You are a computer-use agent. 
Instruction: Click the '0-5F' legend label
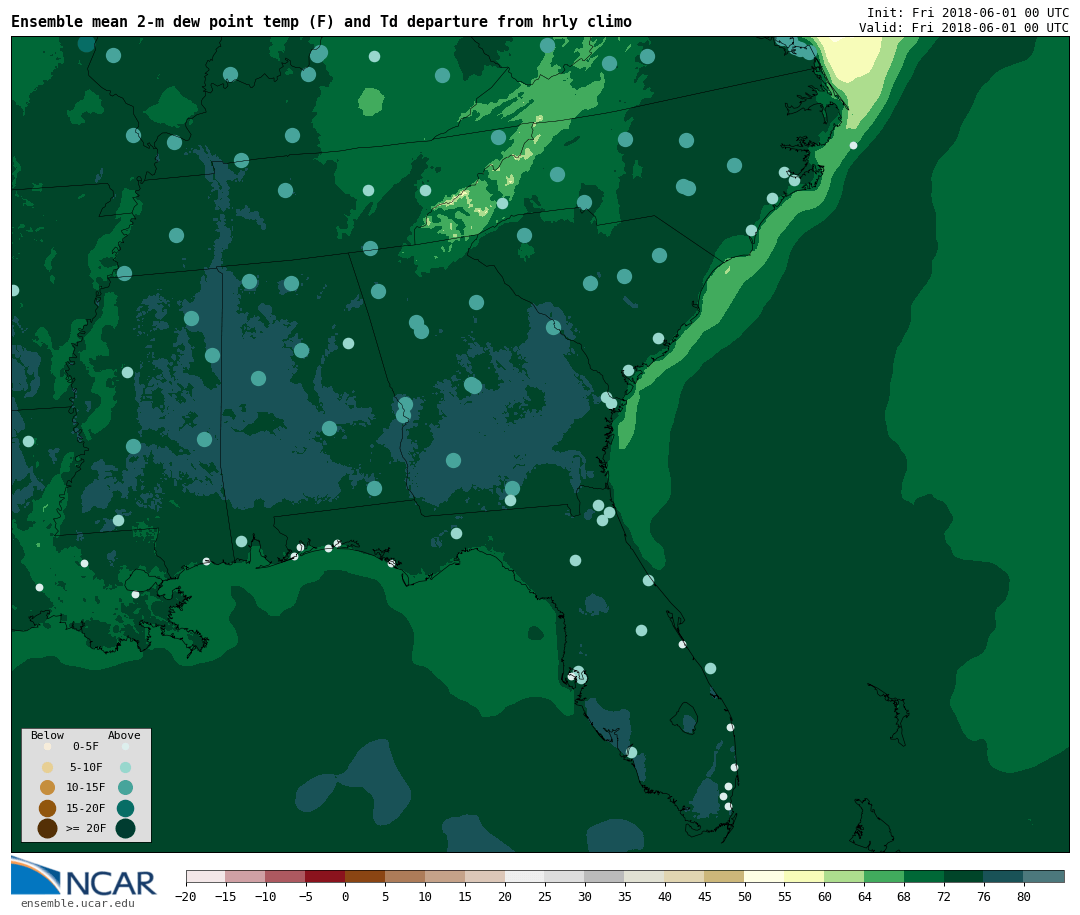pos(86,746)
